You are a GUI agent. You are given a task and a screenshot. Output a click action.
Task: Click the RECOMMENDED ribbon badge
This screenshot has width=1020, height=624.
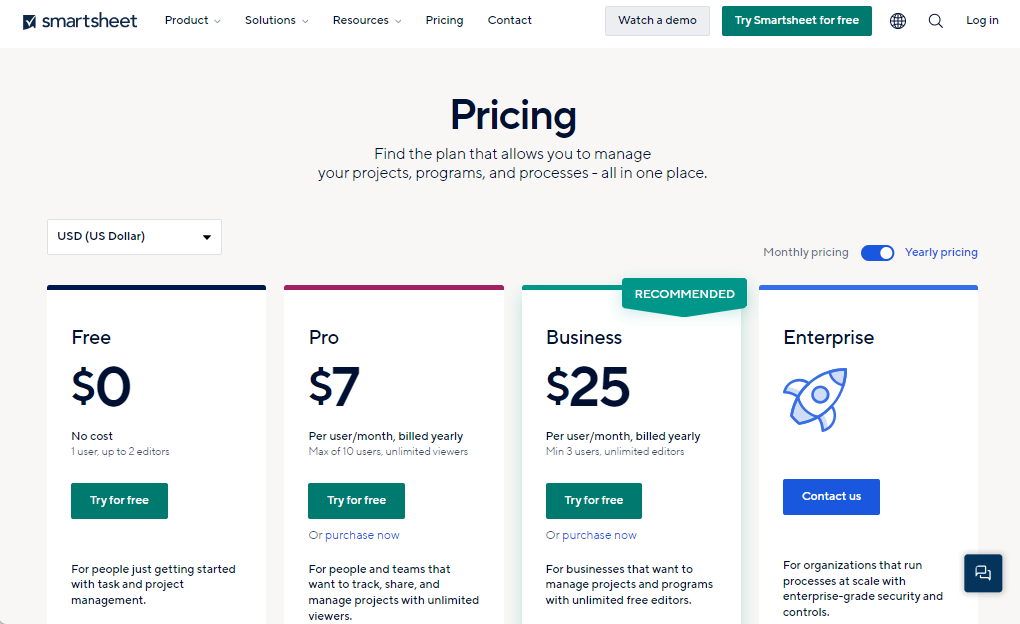coord(684,294)
